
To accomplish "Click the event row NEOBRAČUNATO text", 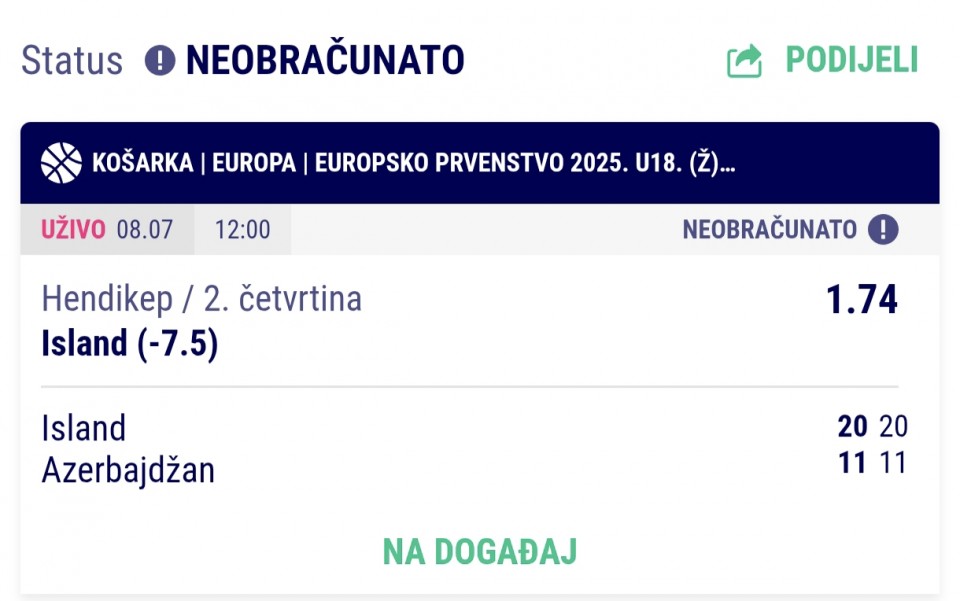I will [770, 230].
